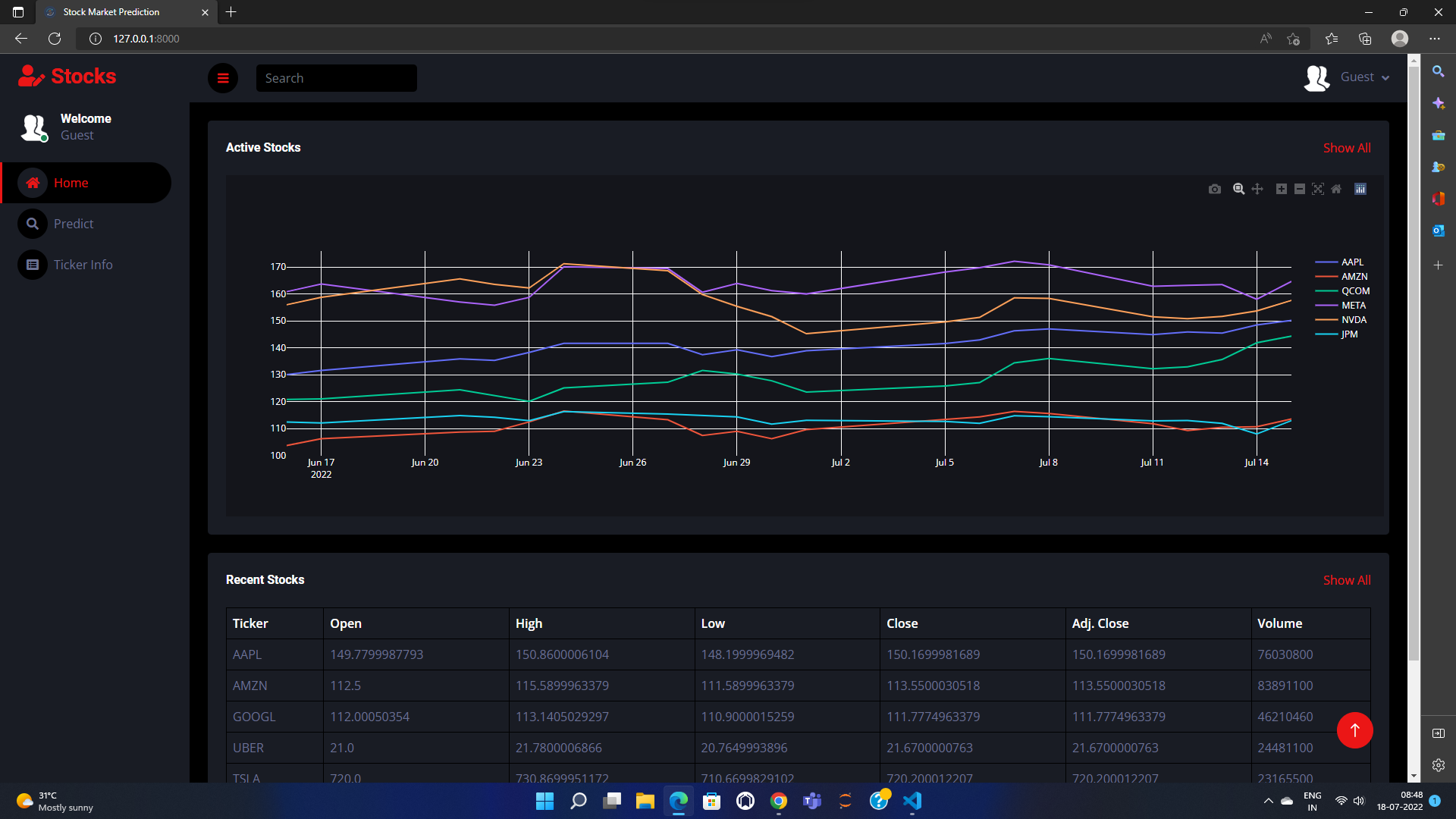The width and height of the screenshot is (1456, 819).
Task: Open the Stocks logo in the top left
Action: [67, 76]
